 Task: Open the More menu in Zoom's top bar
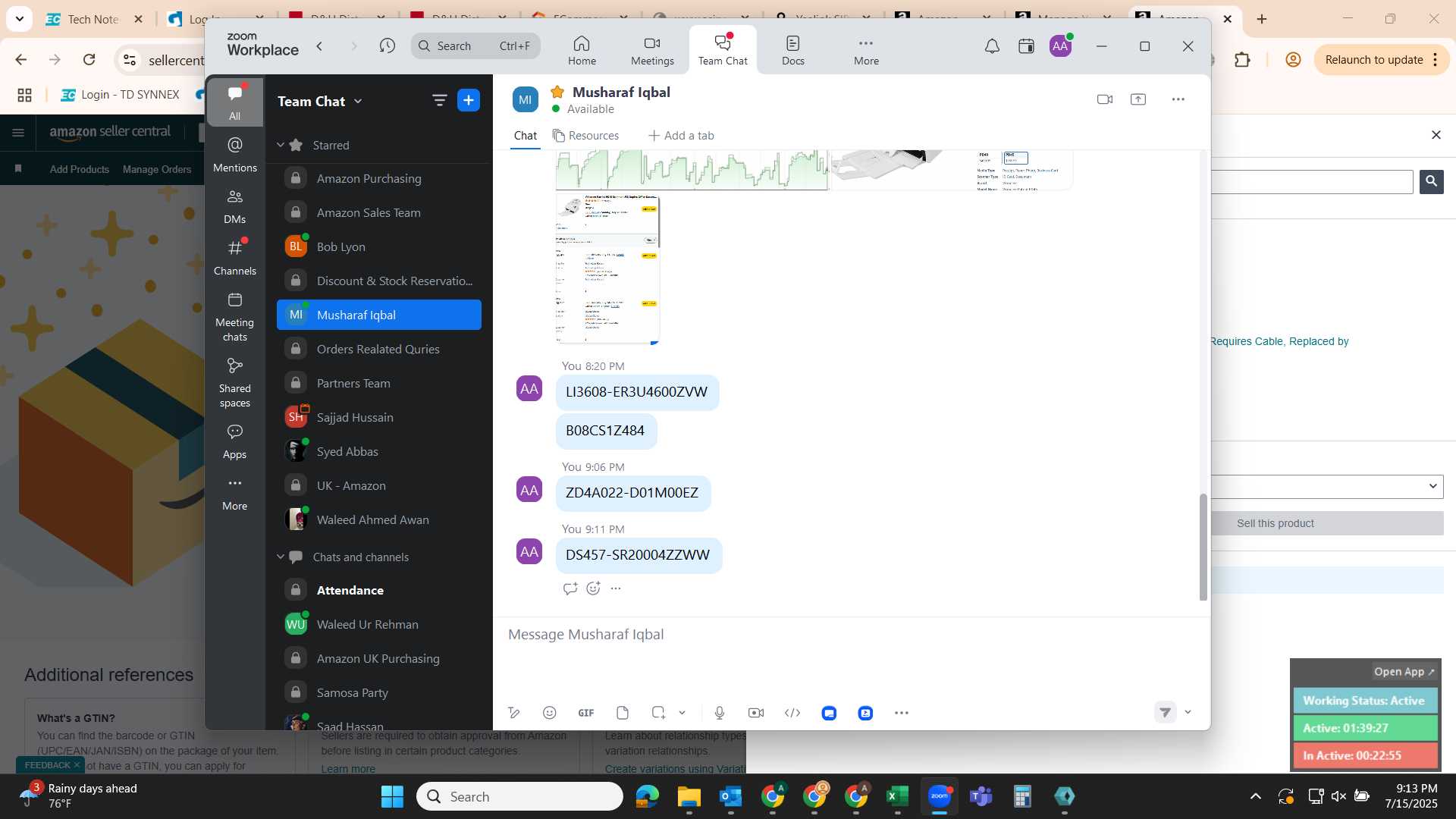click(x=866, y=50)
